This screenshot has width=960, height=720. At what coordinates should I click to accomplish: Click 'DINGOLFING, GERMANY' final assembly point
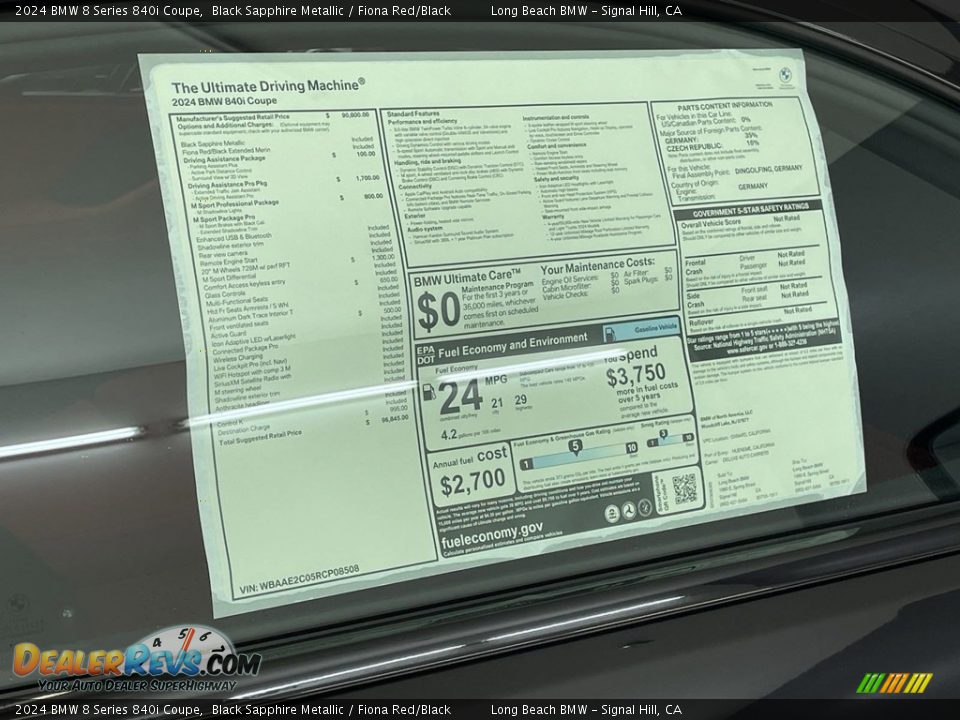pos(768,170)
